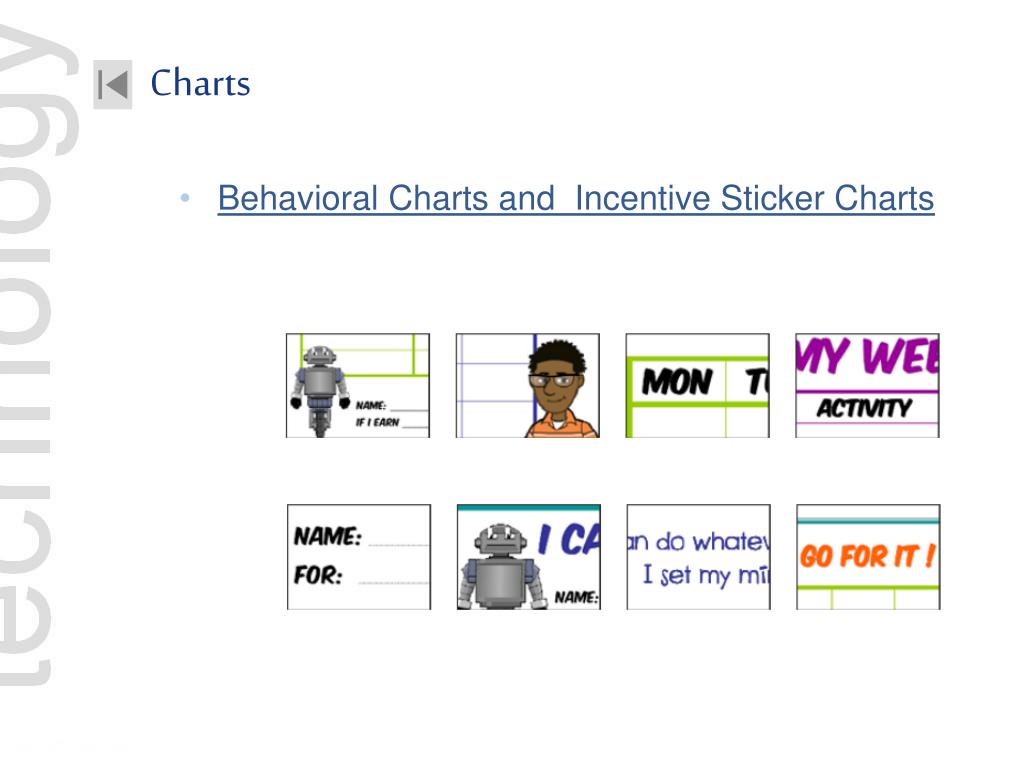Open the purple My Week Activity thumbnail

[x=867, y=385]
